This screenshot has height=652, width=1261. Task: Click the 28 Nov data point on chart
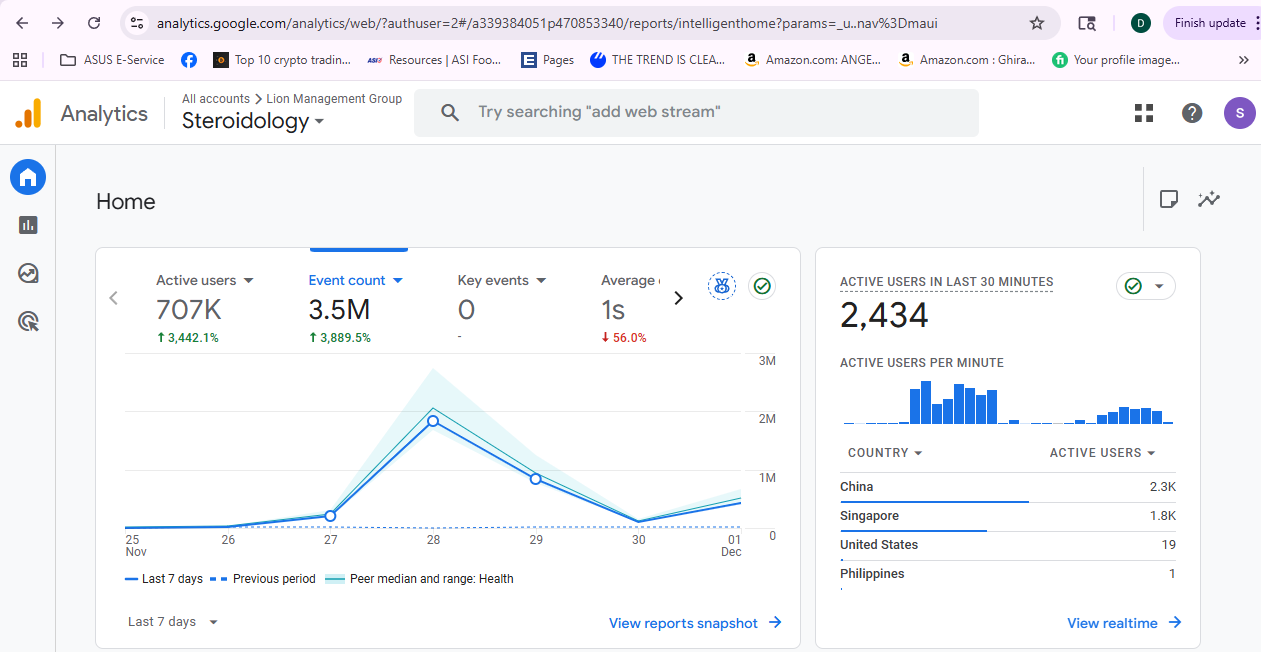tap(433, 421)
